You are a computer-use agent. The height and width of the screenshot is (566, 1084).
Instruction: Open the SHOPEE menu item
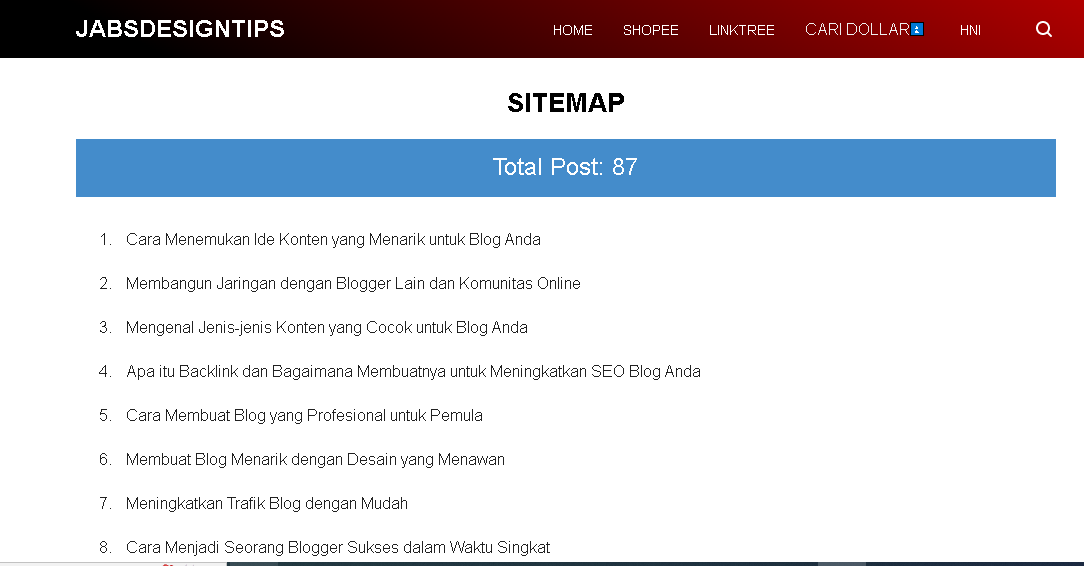coord(651,30)
